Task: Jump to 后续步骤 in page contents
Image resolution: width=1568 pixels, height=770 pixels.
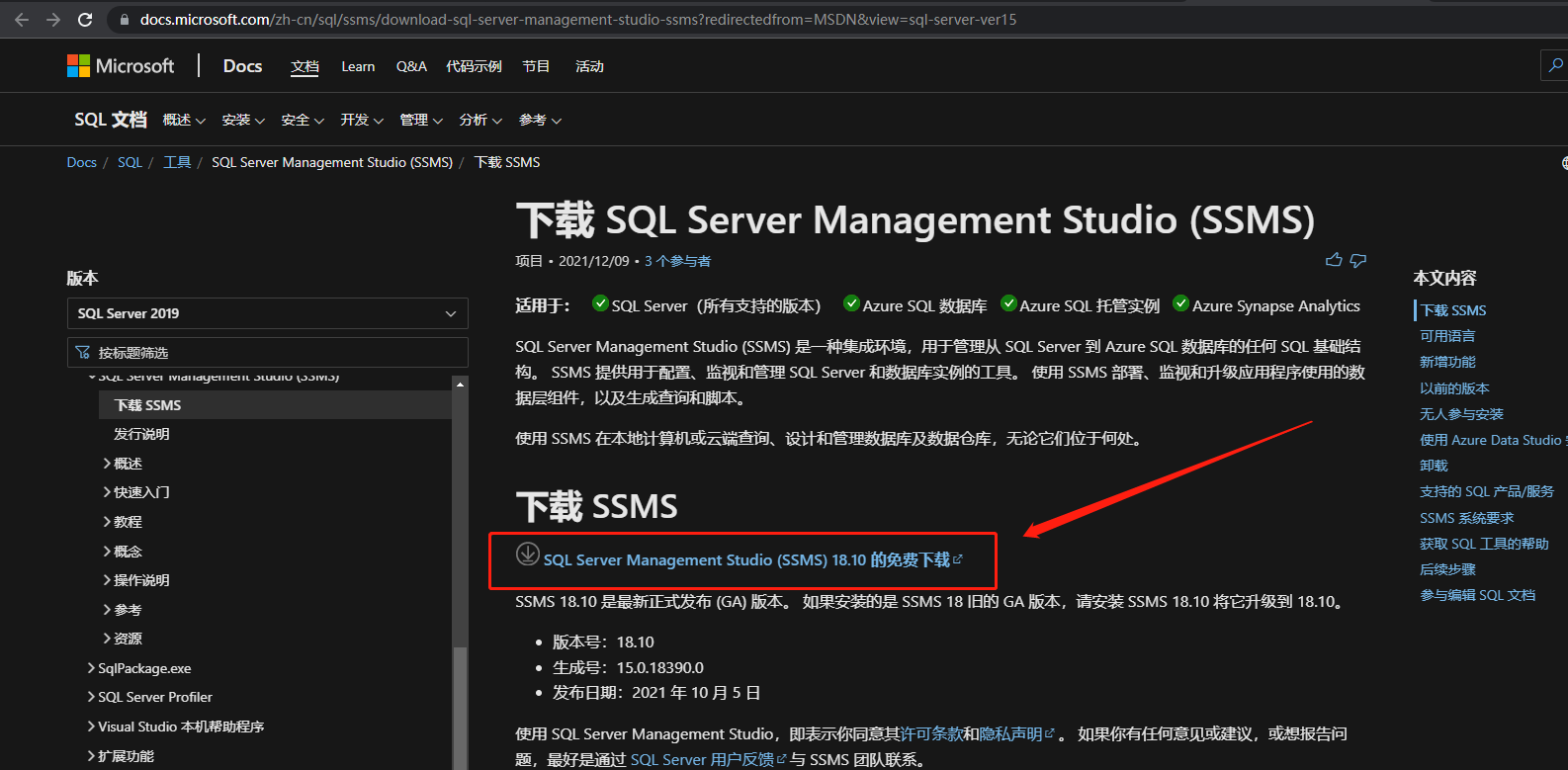Action: pos(1447,569)
